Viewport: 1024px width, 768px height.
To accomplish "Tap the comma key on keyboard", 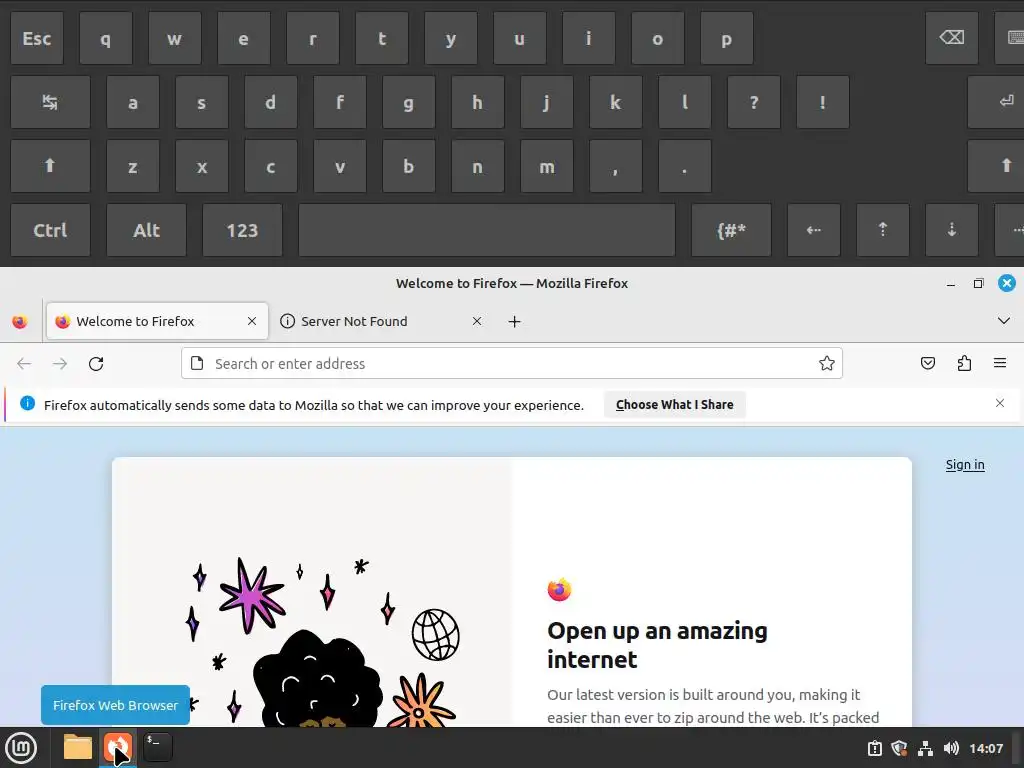I will click(x=616, y=166).
